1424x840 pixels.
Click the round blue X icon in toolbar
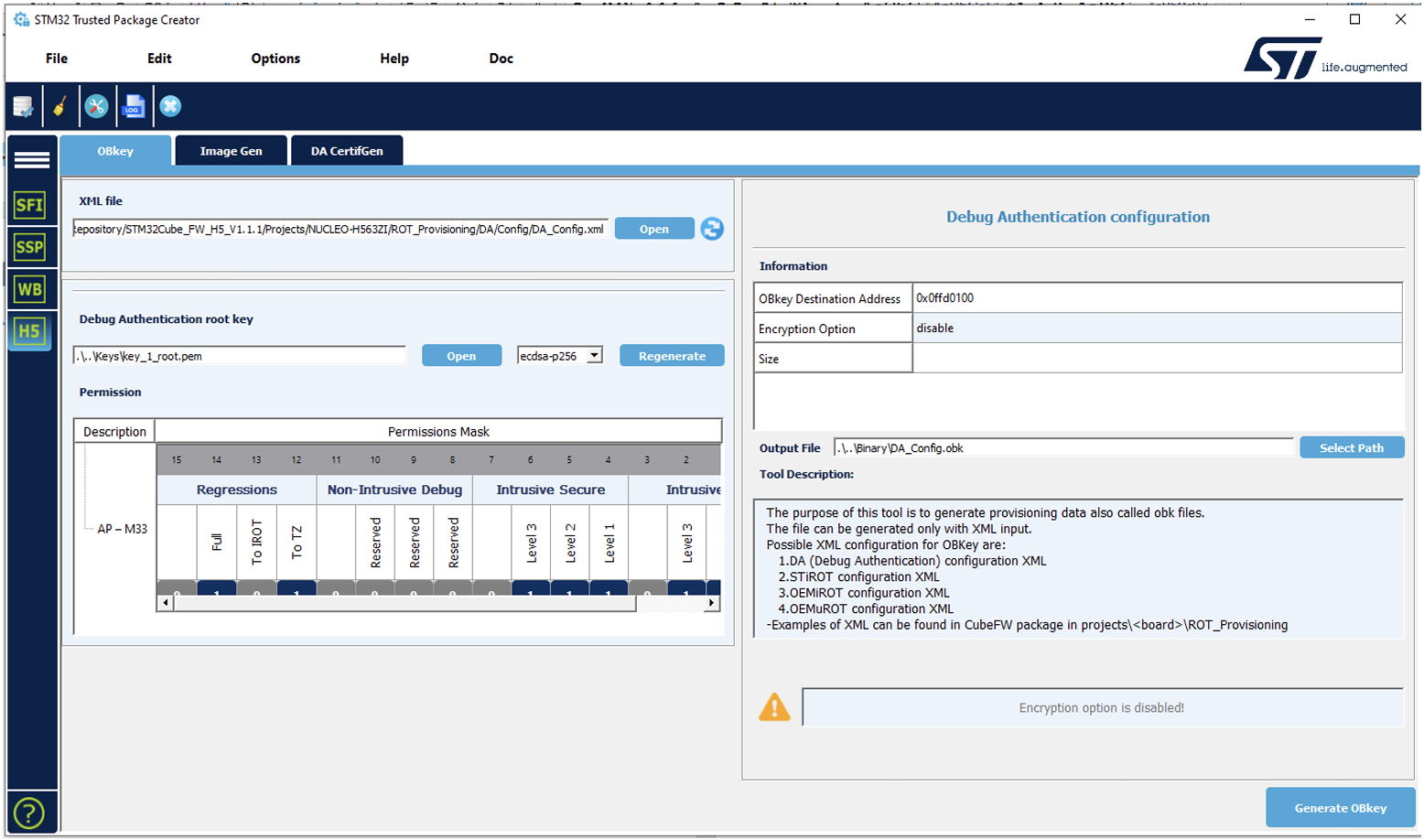pos(170,106)
